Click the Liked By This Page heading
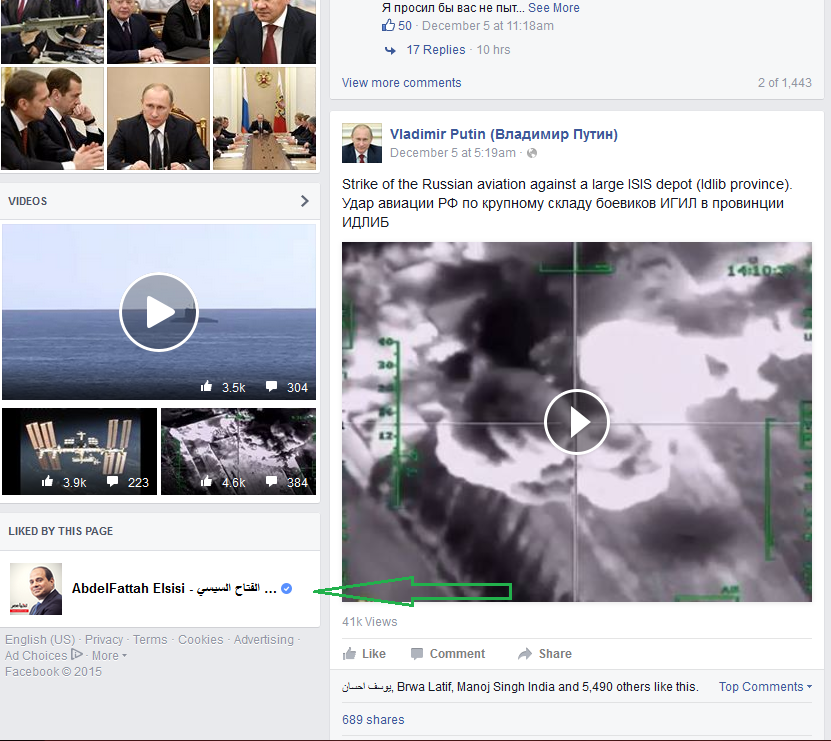The width and height of the screenshot is (831, 741). (x=60, y=531)
